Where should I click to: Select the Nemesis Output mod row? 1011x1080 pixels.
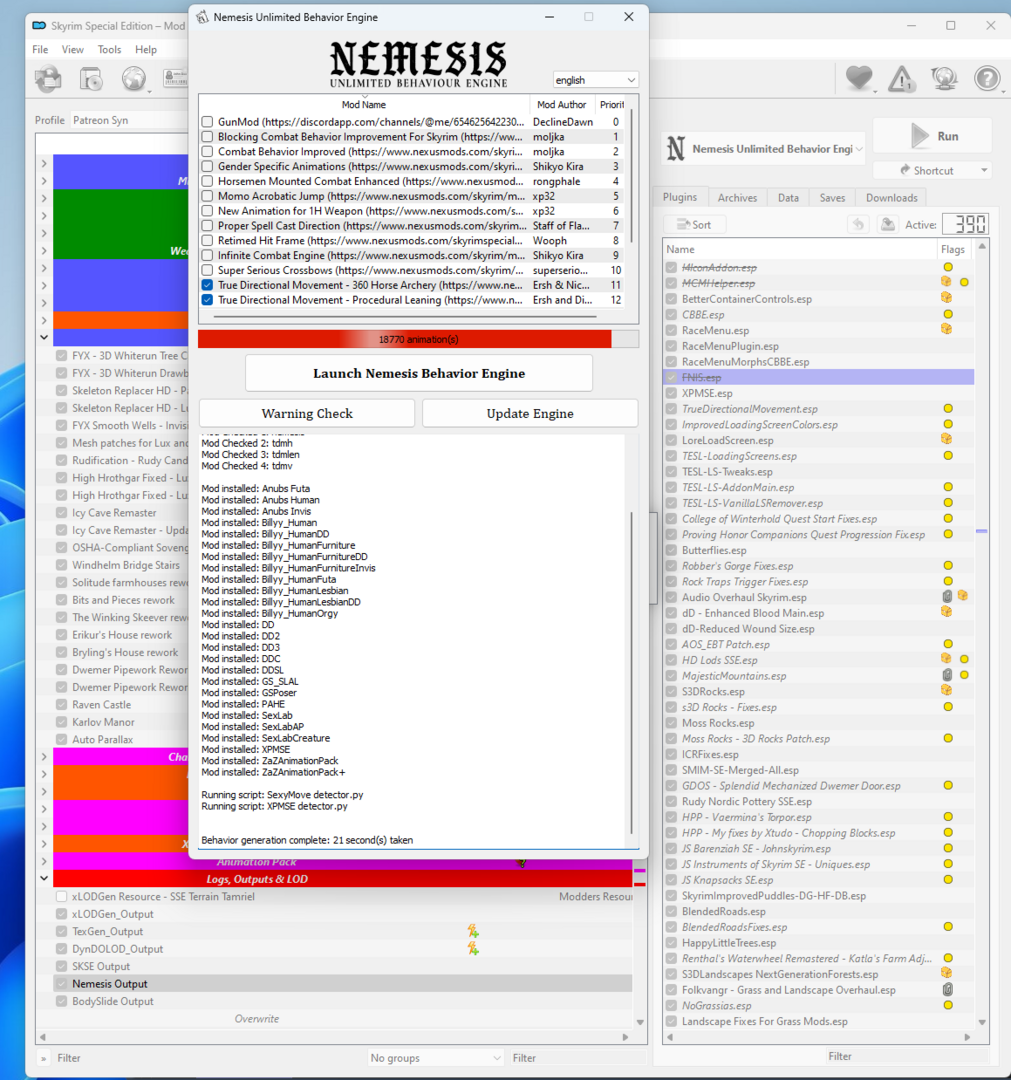pos(342,984)
